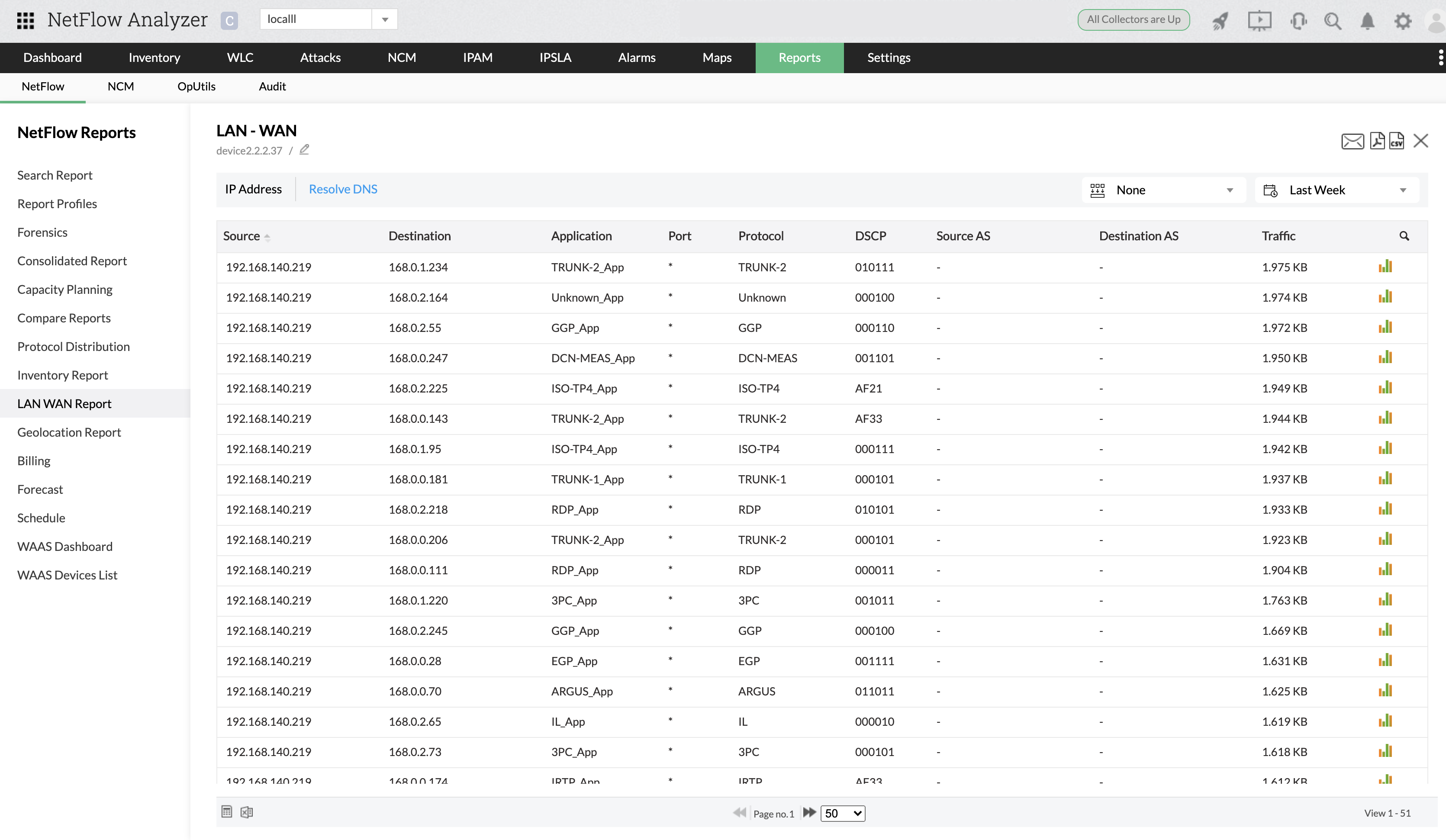This screenshot has height=840, width=1446.
Task: Export report as PDF icon
Action: [x=1377, y=141]
